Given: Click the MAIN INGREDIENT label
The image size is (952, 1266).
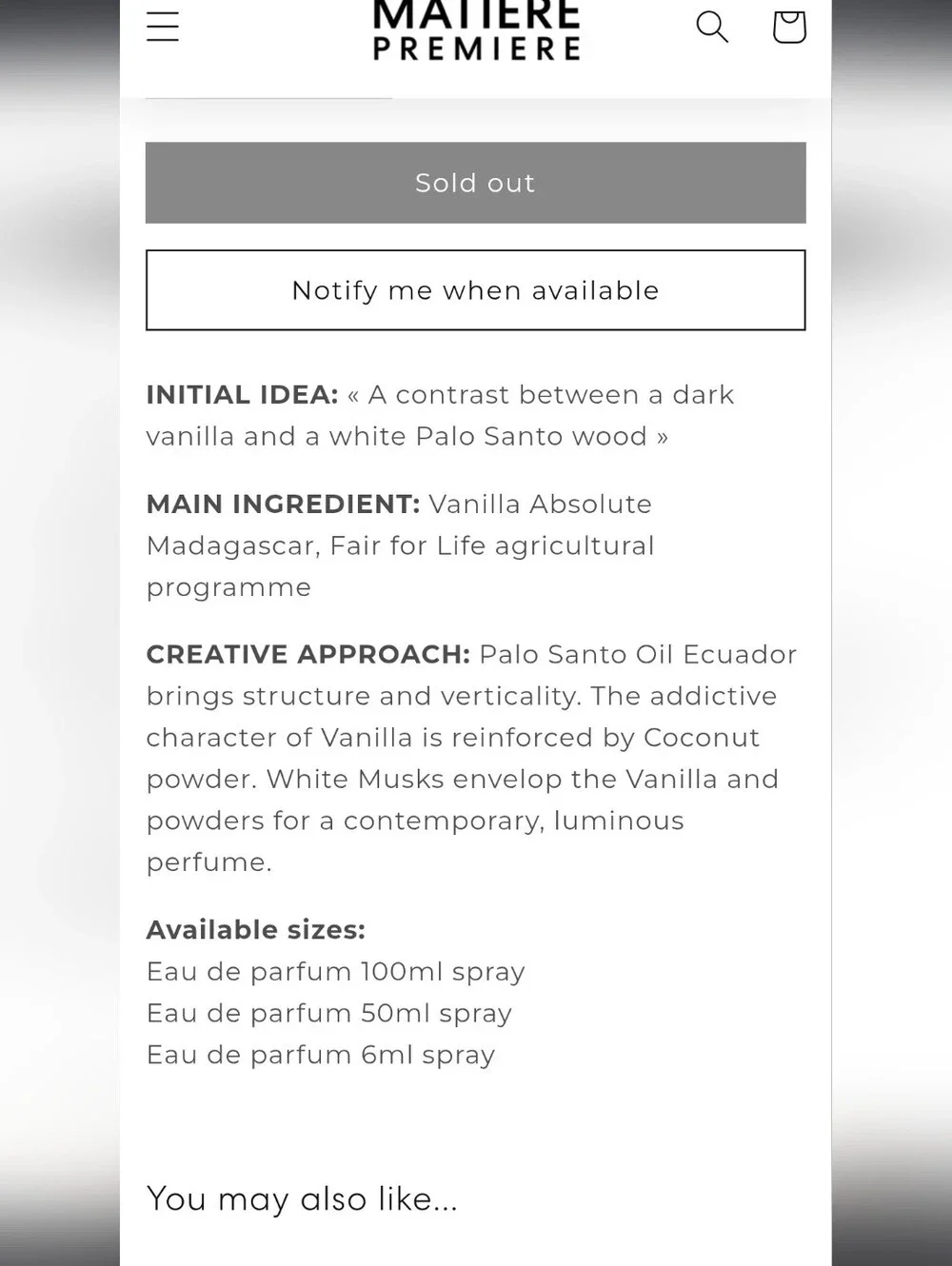Looking at the screenshot, I should pos(283,504).
